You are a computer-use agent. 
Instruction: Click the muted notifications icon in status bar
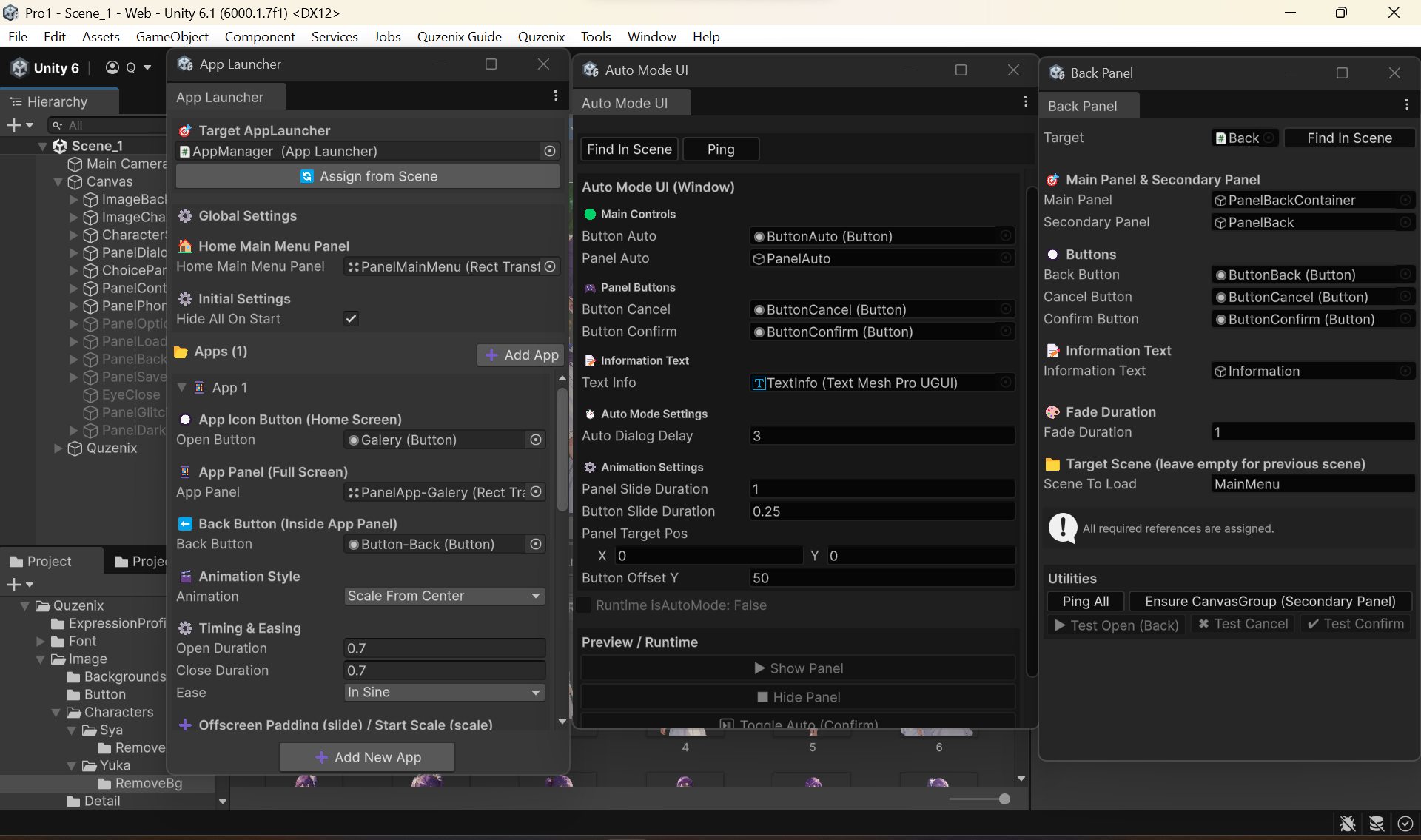click(x=1347, y=824)
